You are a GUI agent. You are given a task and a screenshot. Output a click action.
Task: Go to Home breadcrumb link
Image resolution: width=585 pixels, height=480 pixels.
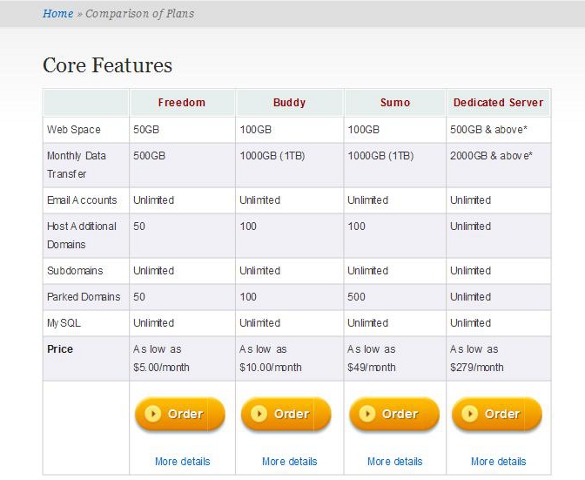coord(58,13)
